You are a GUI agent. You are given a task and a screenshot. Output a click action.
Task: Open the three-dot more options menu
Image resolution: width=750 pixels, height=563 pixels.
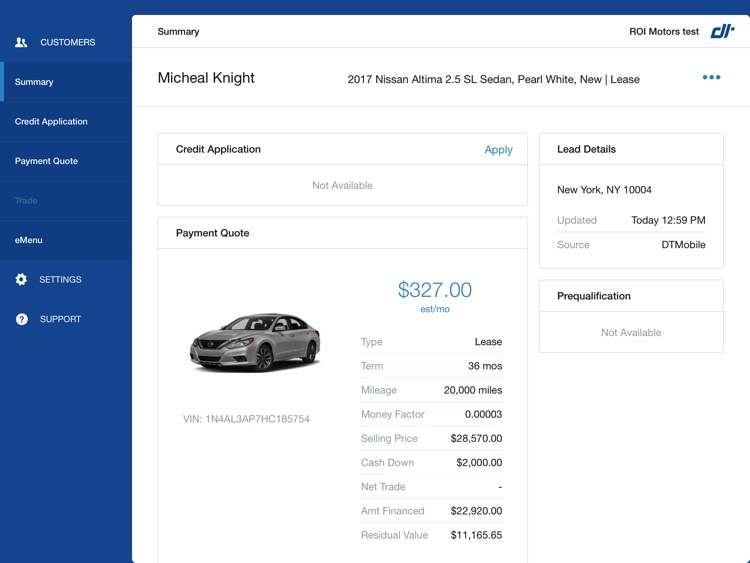(x=711, y=77)
